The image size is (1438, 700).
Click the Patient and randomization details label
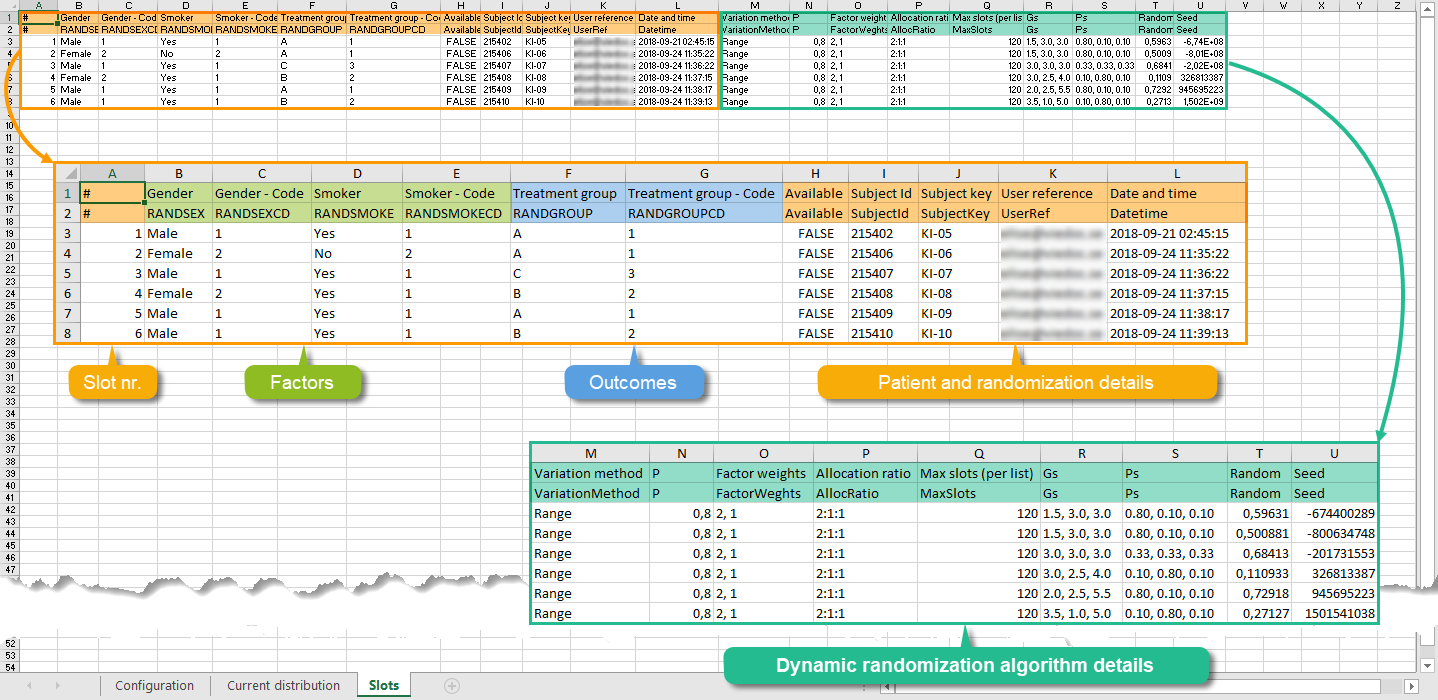1015,382
